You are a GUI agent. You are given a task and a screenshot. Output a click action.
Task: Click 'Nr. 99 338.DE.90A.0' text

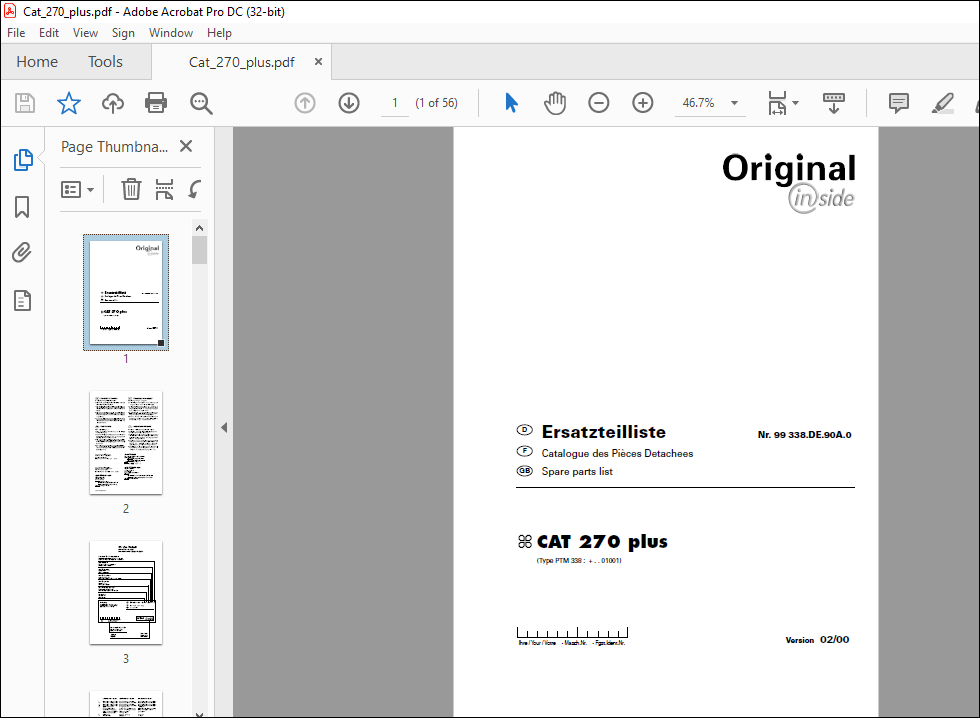[x=804, y=434]
